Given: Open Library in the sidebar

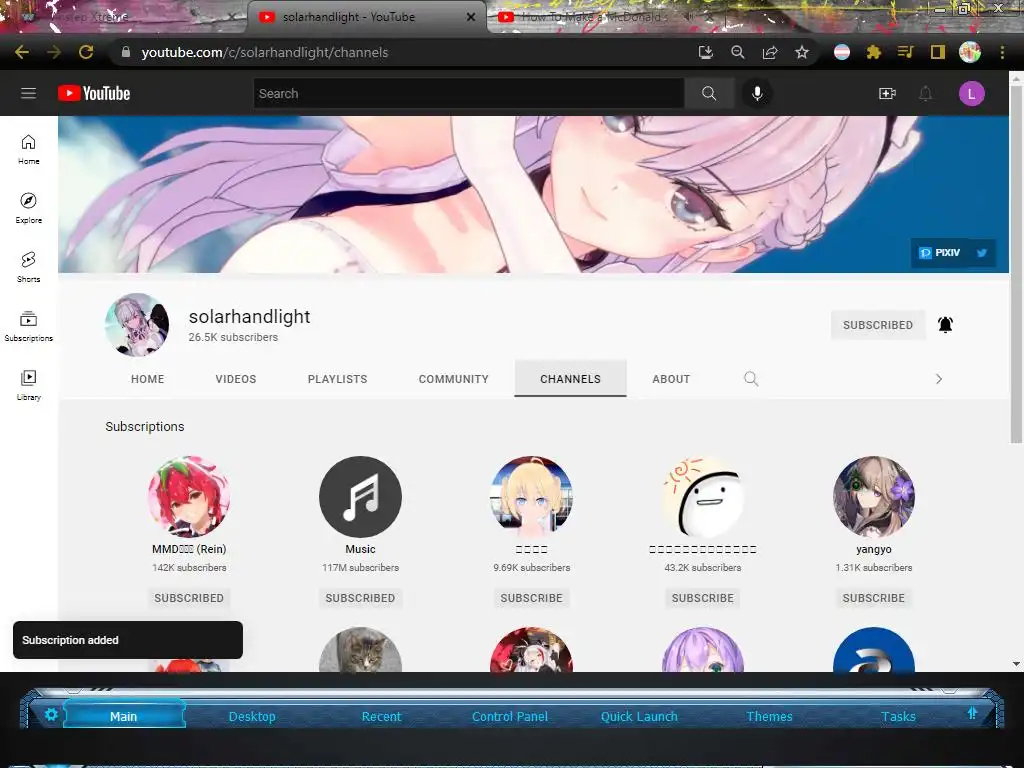Looking at the screenshot, I should point(29,385).
